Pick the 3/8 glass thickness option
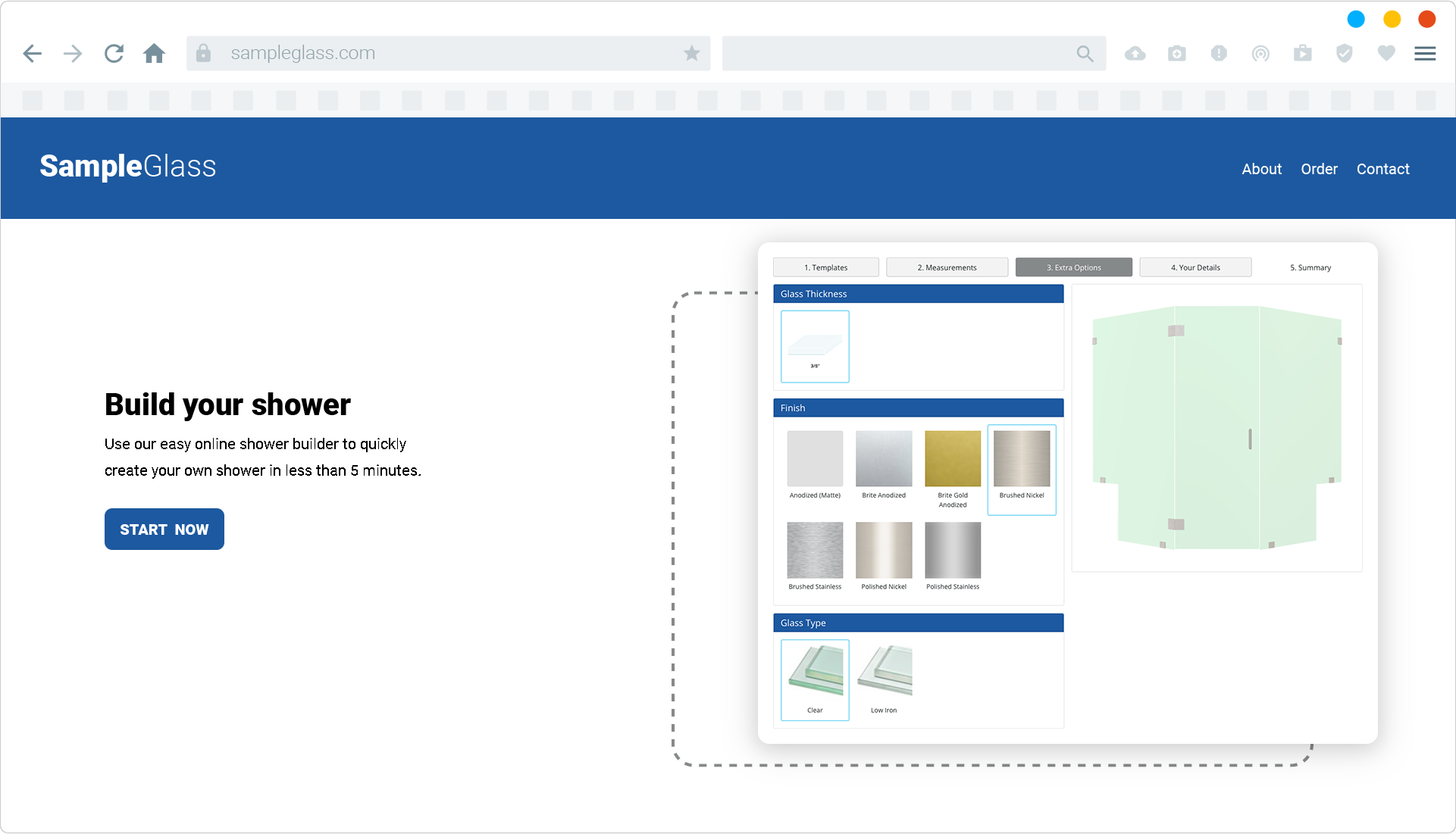This screenshot has width=1456, height=834. tap(815, 346)
